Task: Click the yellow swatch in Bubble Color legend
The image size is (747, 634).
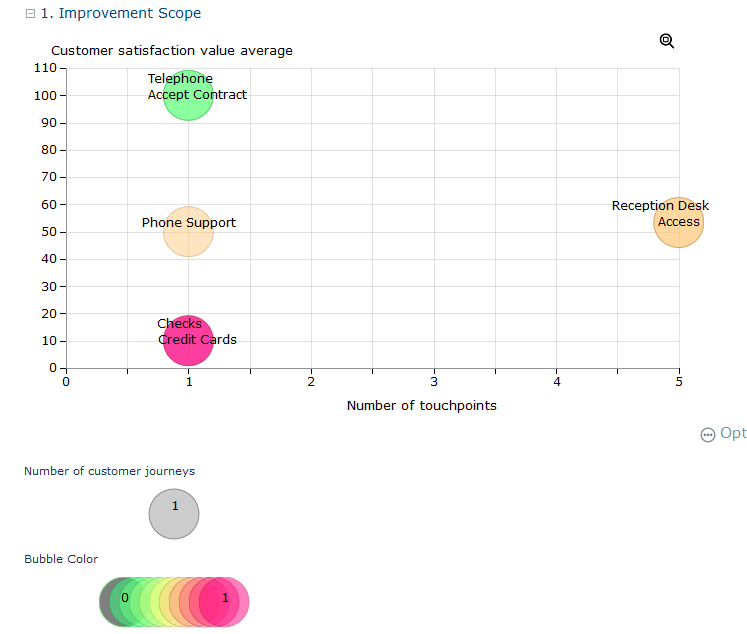Action: coord(163,602)
